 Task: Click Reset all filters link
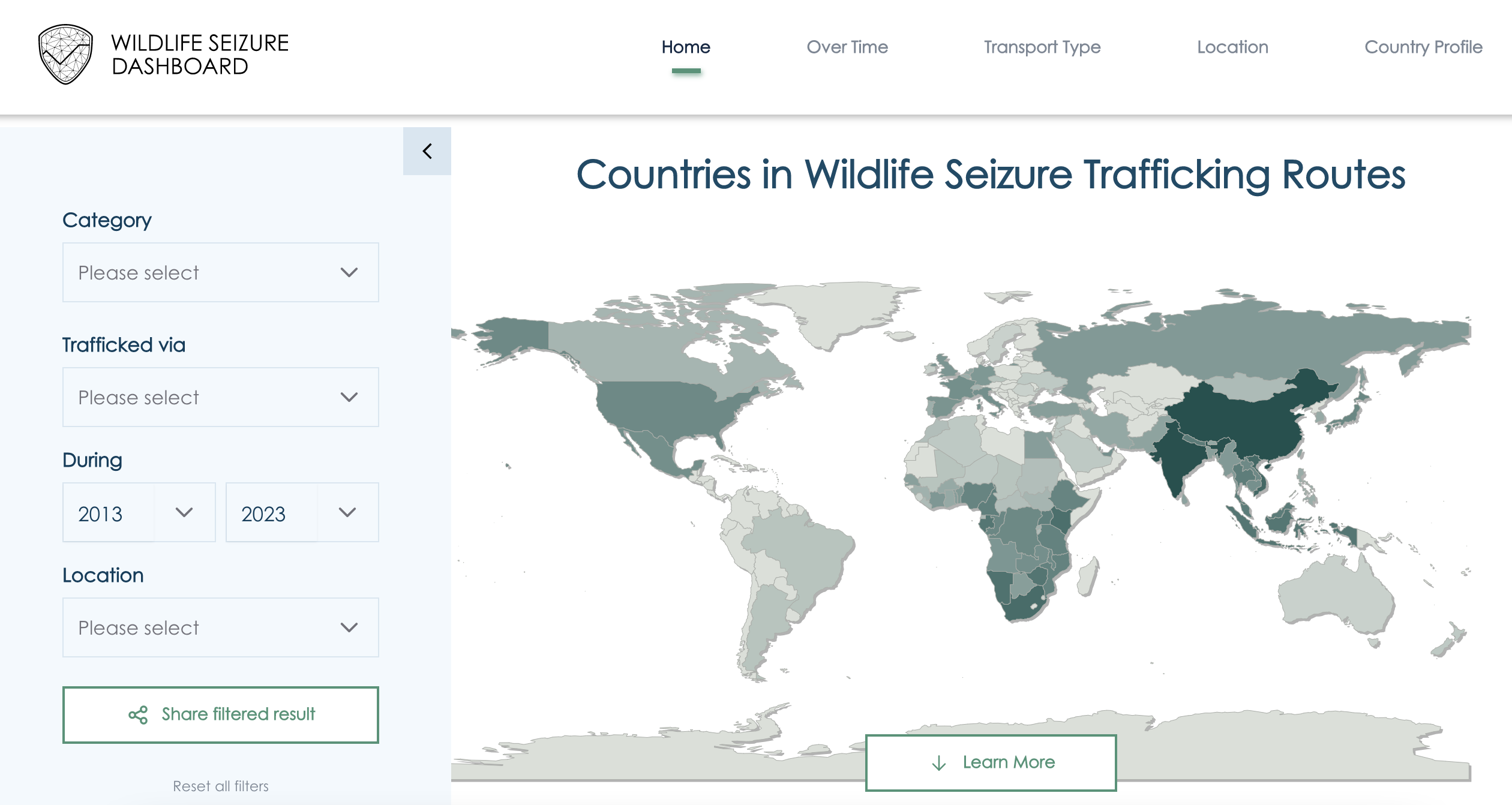(221, 786)
